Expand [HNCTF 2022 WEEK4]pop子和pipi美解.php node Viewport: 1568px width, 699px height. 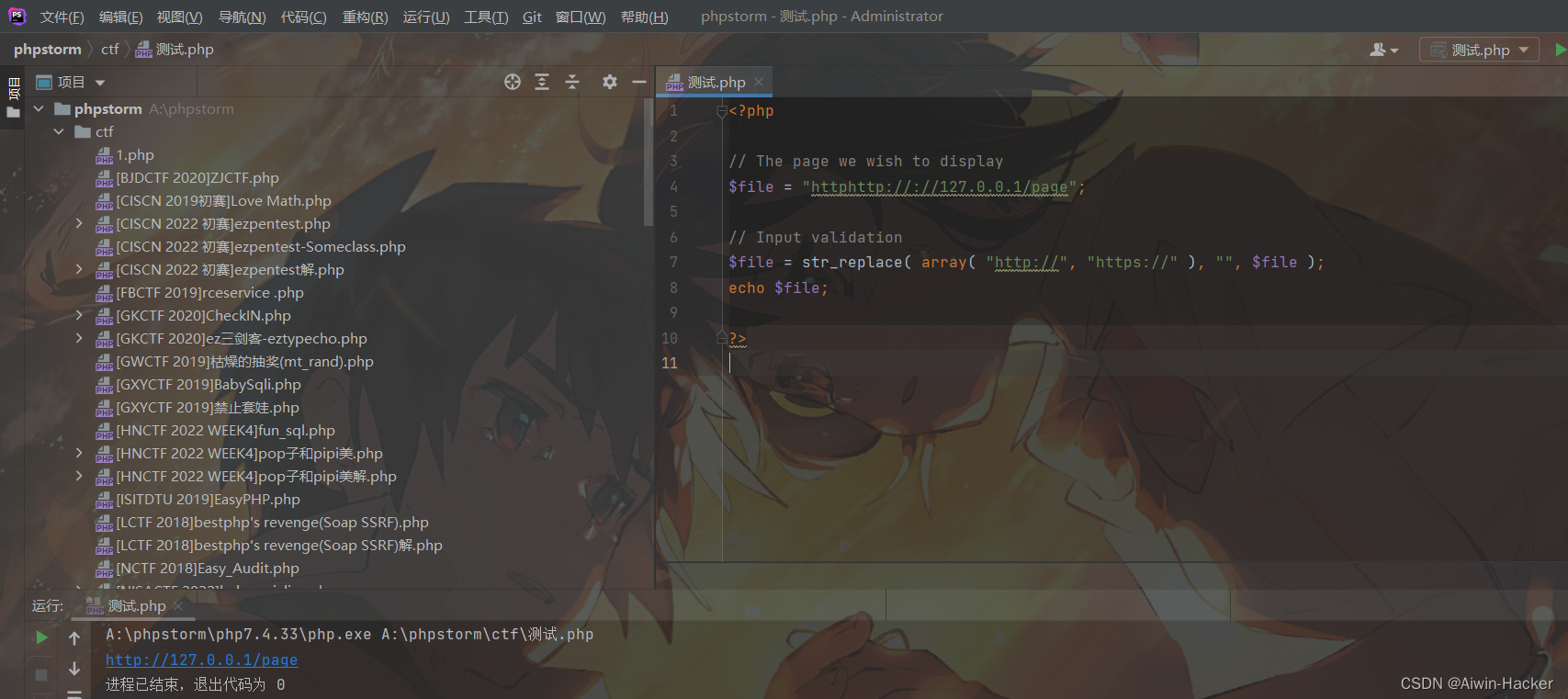[x=79, y=476]
